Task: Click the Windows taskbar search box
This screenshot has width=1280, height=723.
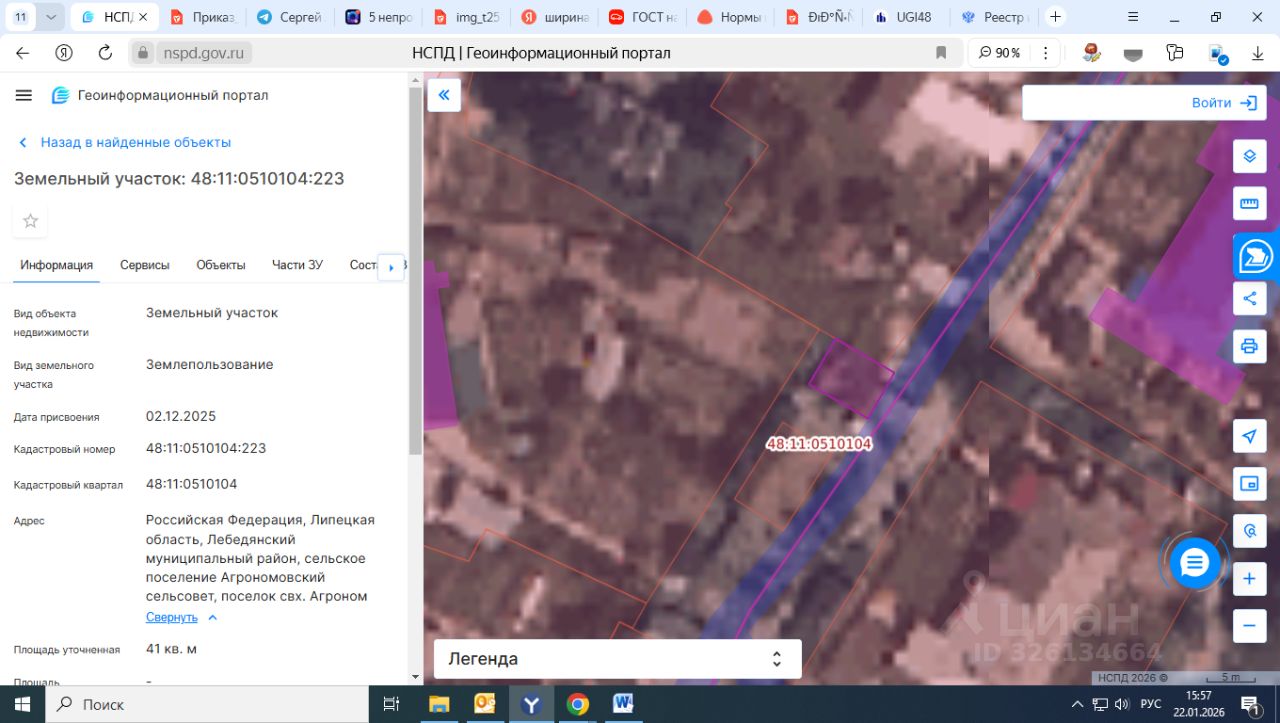Action: (x=205, y=704)
